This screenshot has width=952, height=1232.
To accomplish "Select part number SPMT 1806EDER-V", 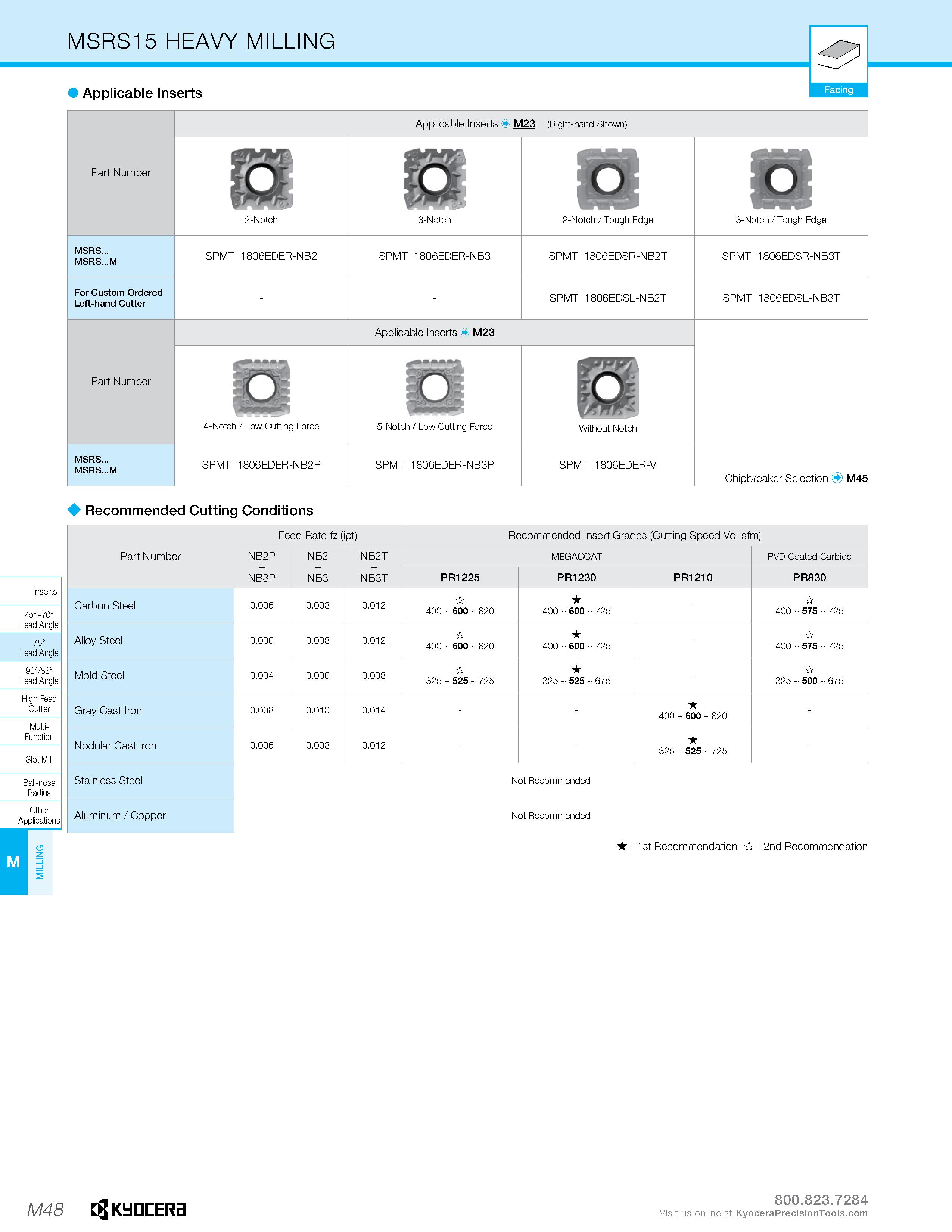I will coord(607,465).
